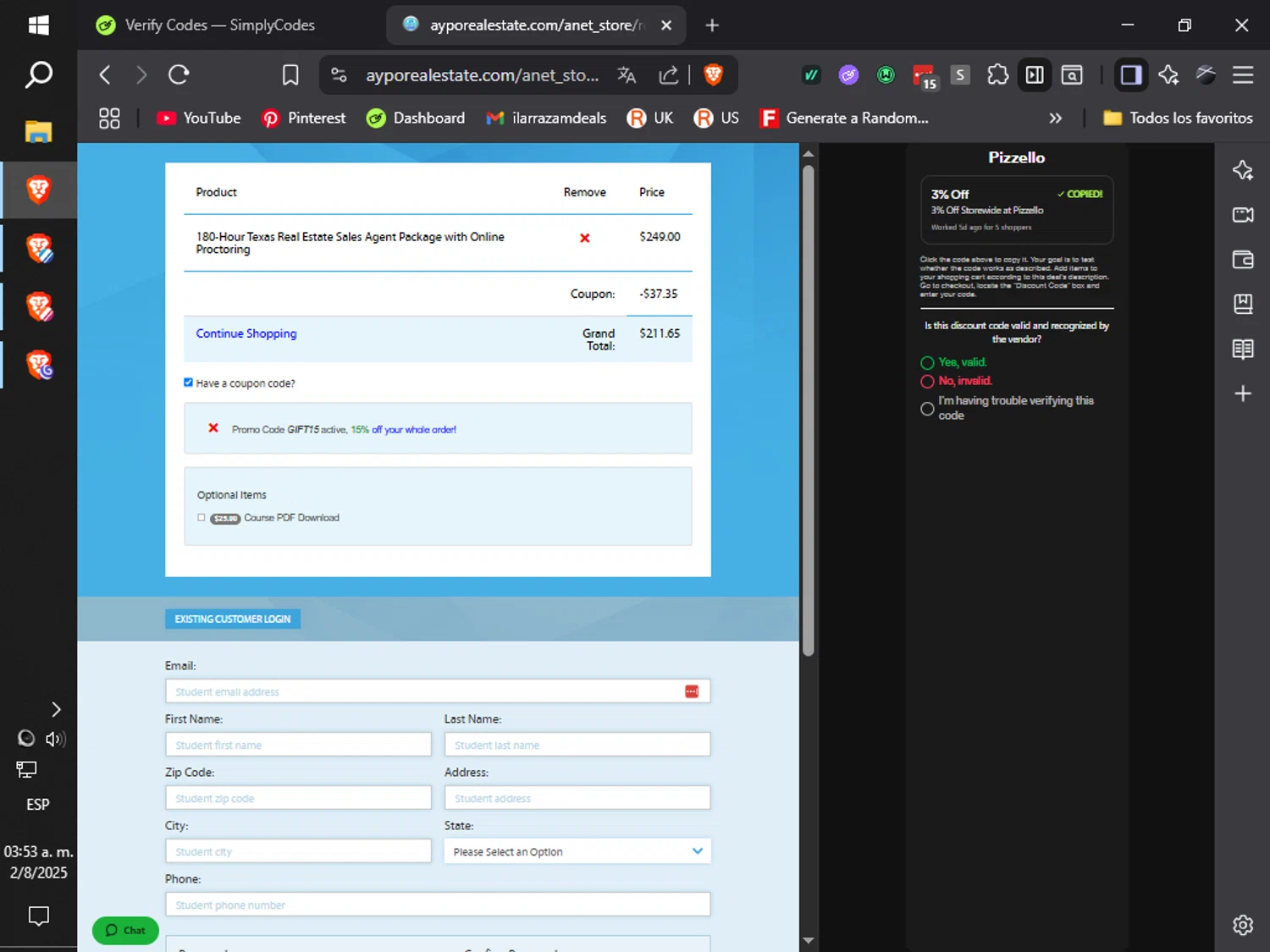Open Windows search magnifier
This screenshot has width=1270, height=952.
pos(38,75)
